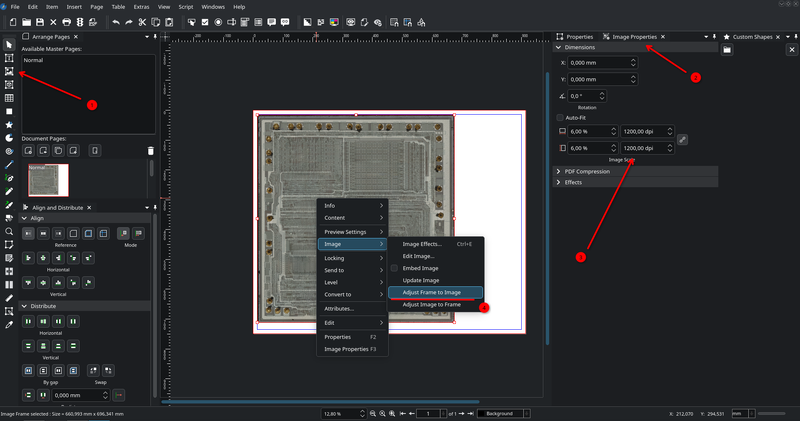Open the Script menu

(x=186, y=7)
